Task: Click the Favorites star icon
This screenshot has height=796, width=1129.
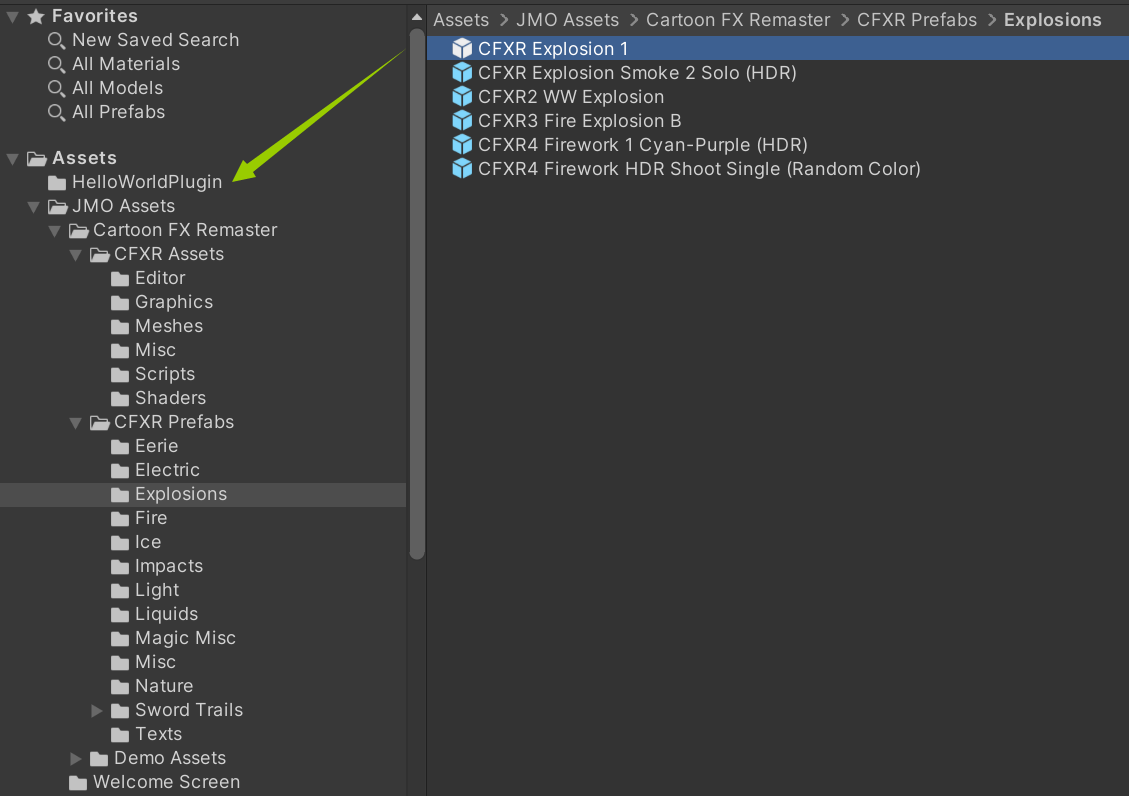Action: click(36, 16)
